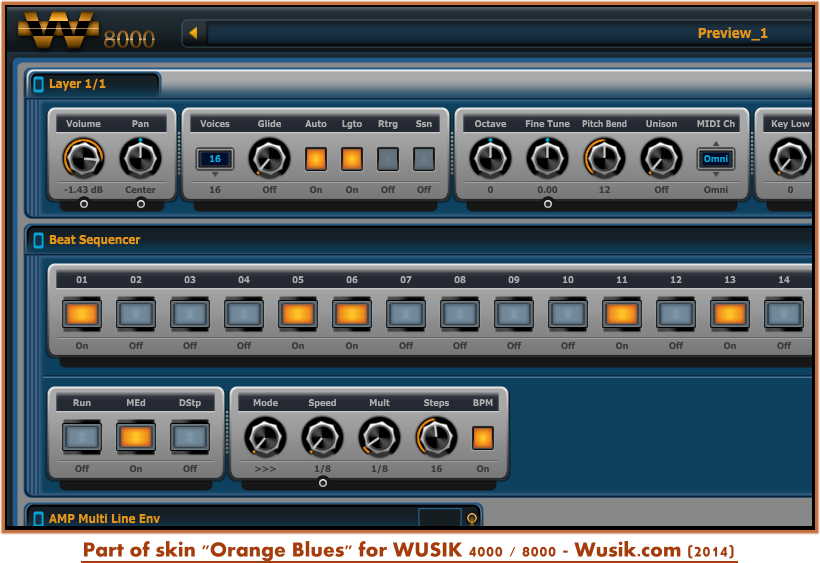Toggle the Auto glide button off
The image size is (820, 563).
(x=316, y=158)
